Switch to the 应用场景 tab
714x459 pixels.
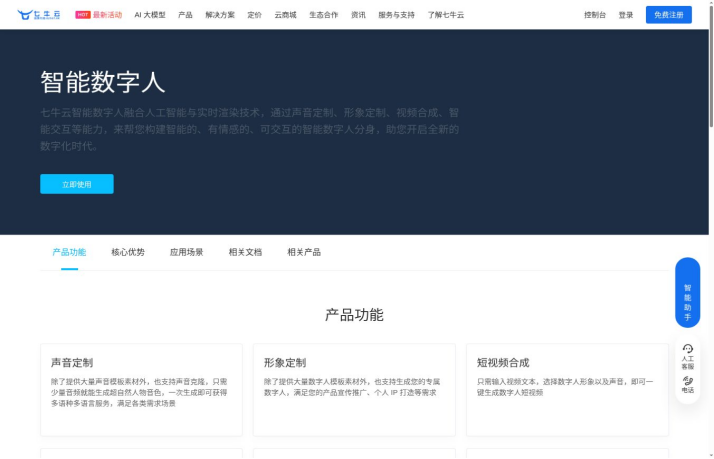tap(187, 252)
